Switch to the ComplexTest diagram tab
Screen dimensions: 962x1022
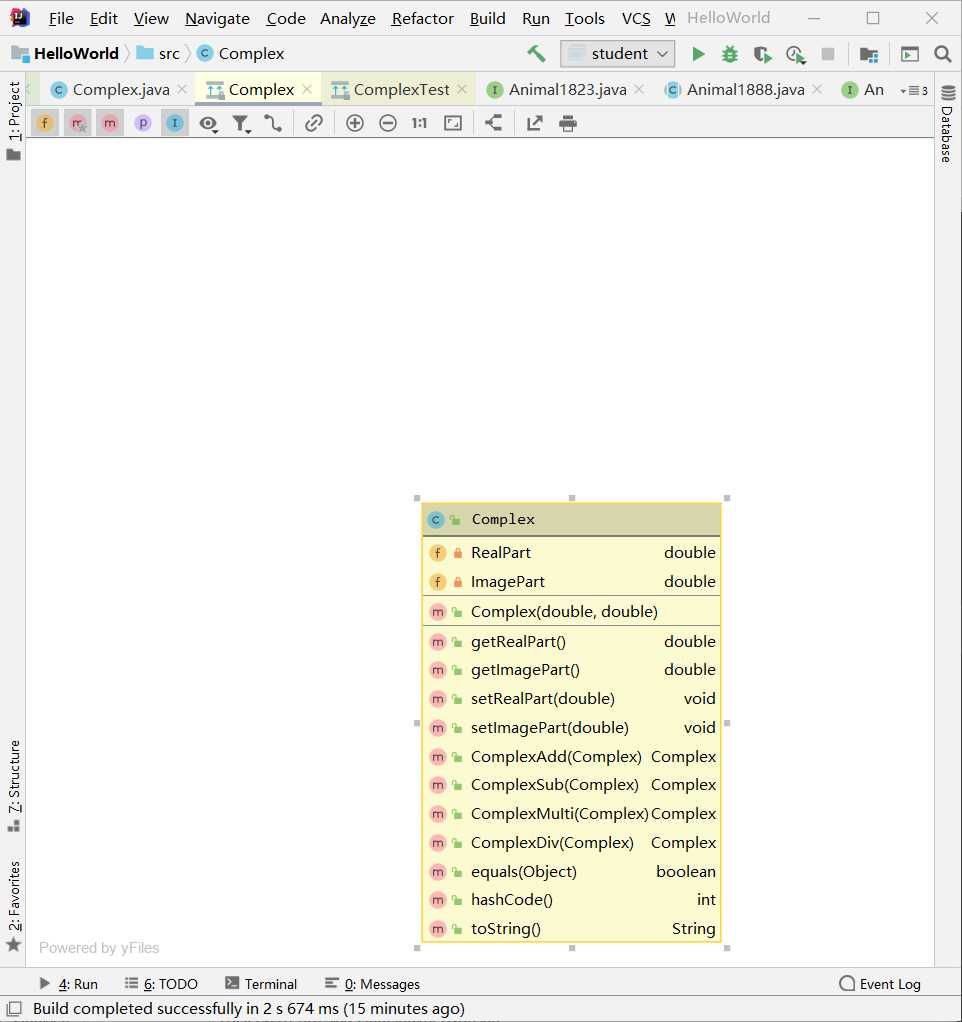pyautogui.click(x=401, y=89)
